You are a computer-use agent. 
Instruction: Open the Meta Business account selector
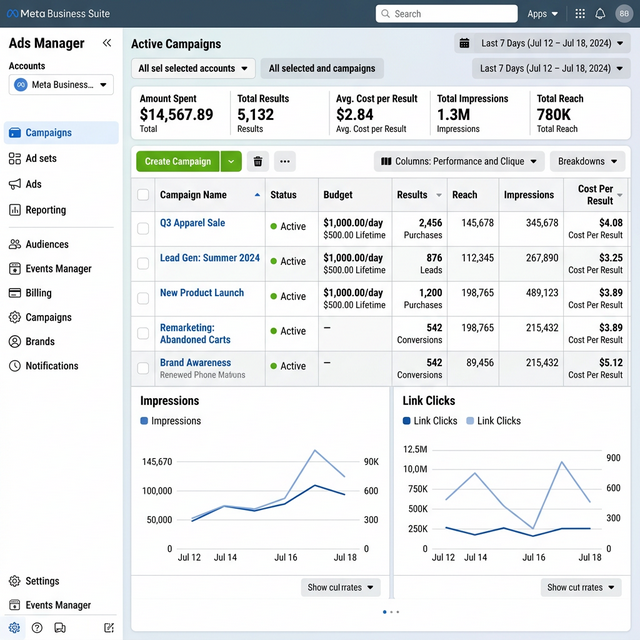click(x=62, y=85)
